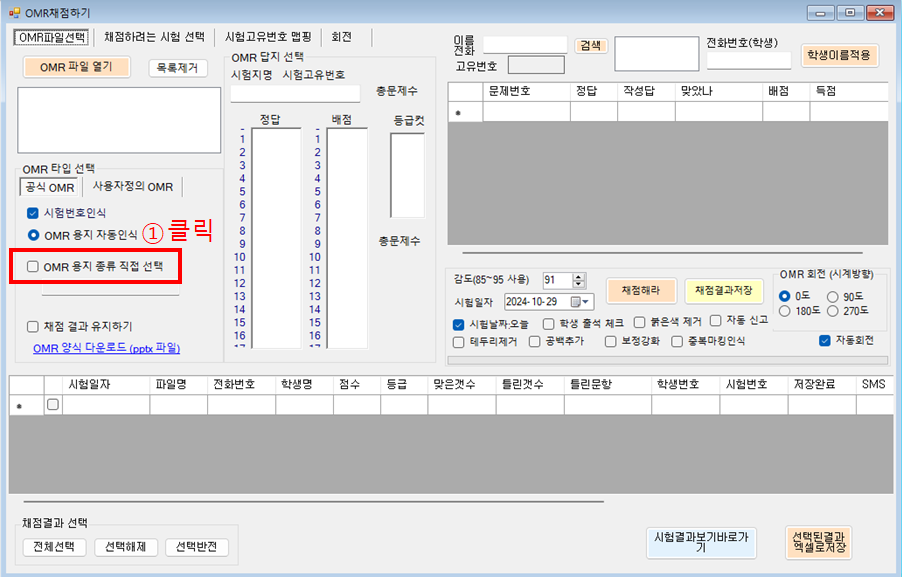The width and height of the screenshot is (902, 577).
Task: Click the 선택된결과 엑셀로저장 button
Action: [818, 542]
